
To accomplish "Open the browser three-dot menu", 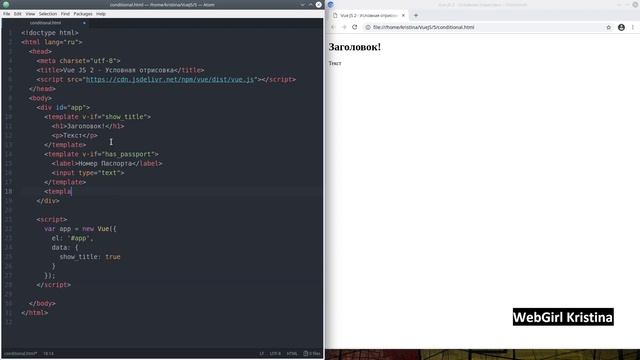I will coord(633,27).
